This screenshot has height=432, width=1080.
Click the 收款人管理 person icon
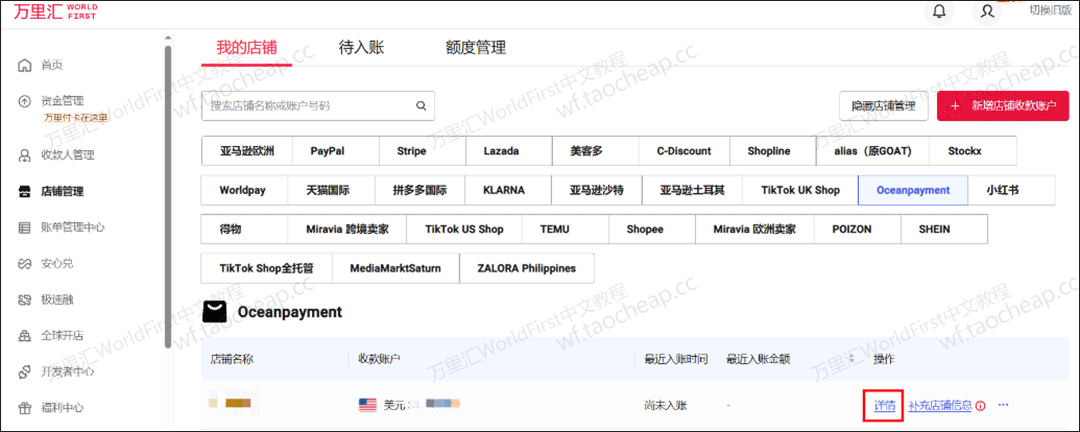click(x=25, y=155)
